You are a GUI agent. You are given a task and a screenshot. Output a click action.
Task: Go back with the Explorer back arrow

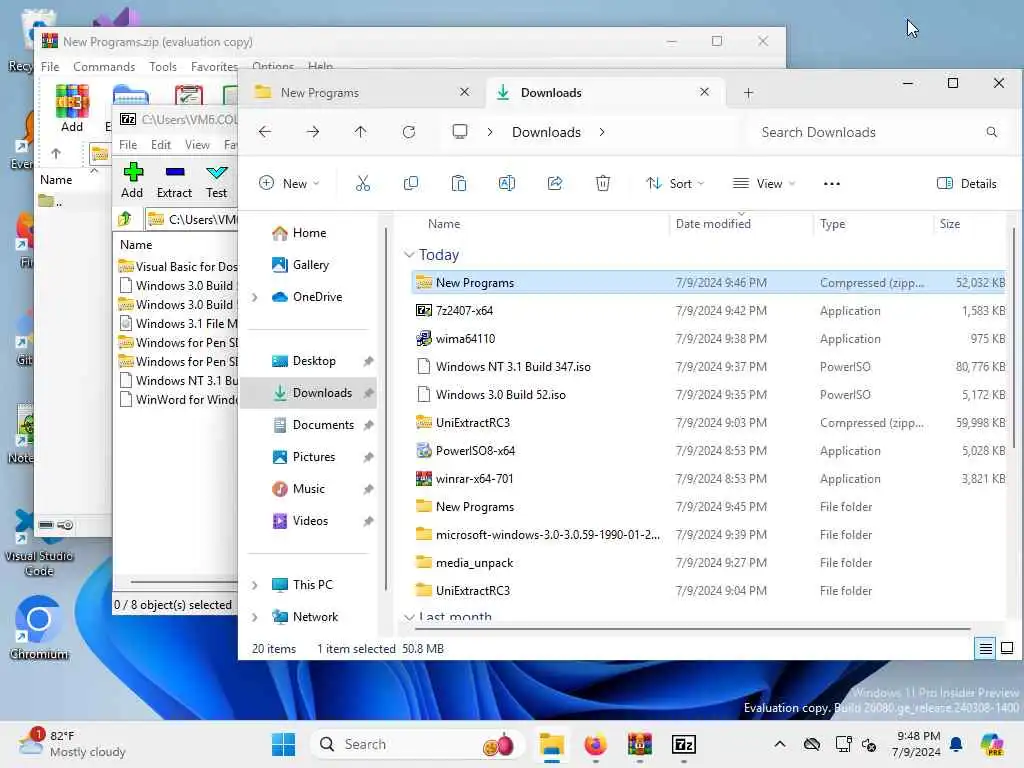pos(264,132)
